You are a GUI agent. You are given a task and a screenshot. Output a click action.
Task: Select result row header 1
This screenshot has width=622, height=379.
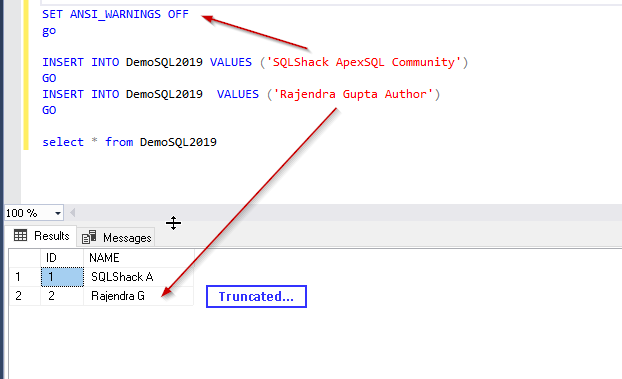25,277
